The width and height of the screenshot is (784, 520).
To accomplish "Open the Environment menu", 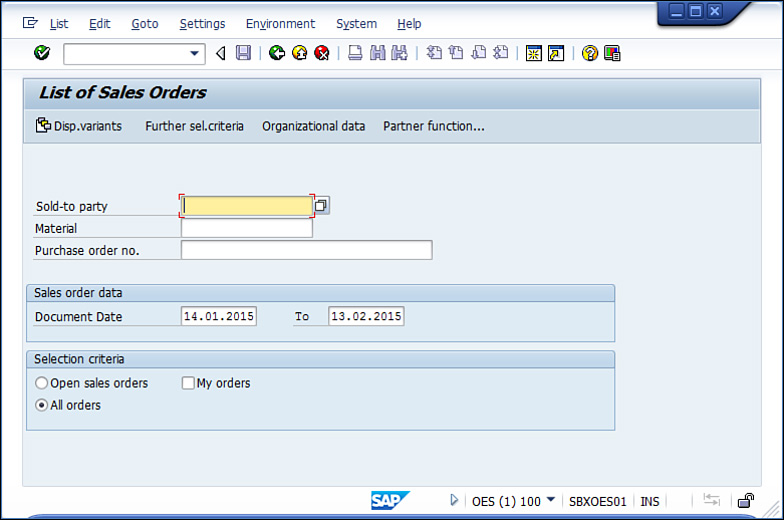I will tap(280, 24).
